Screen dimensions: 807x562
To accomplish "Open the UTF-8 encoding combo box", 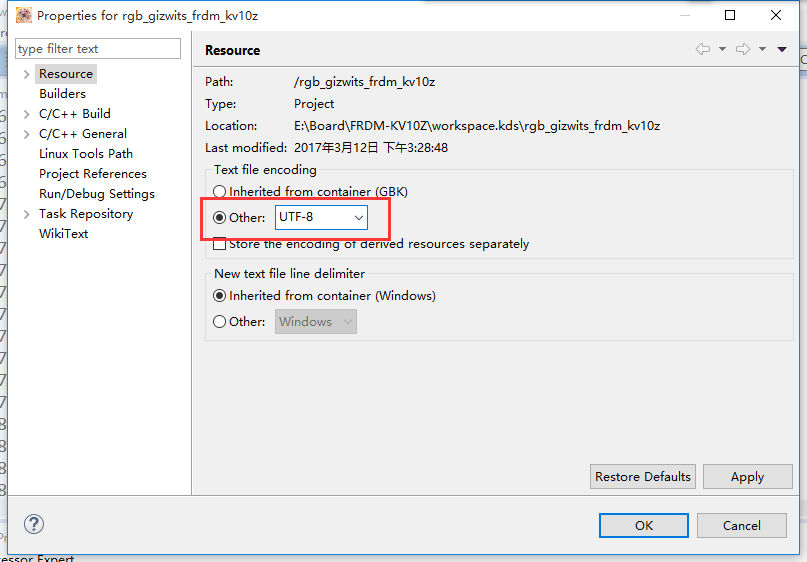I will (321, 217).
